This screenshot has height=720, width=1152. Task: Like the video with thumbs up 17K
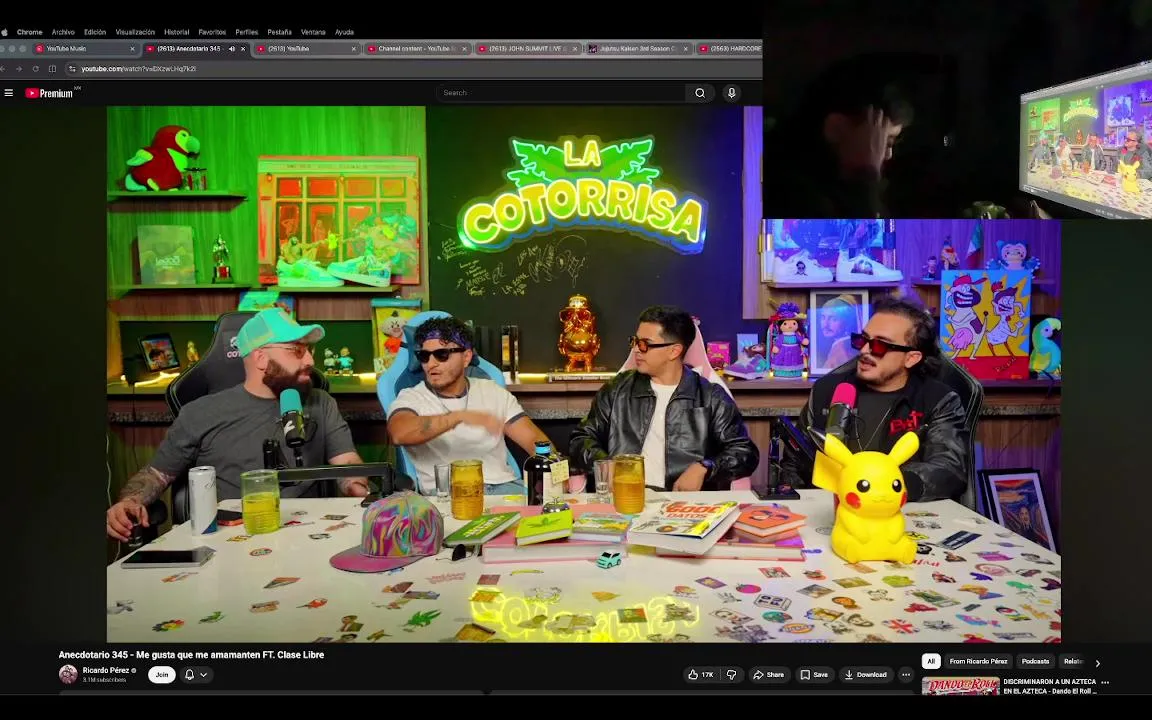pos(701,674)
